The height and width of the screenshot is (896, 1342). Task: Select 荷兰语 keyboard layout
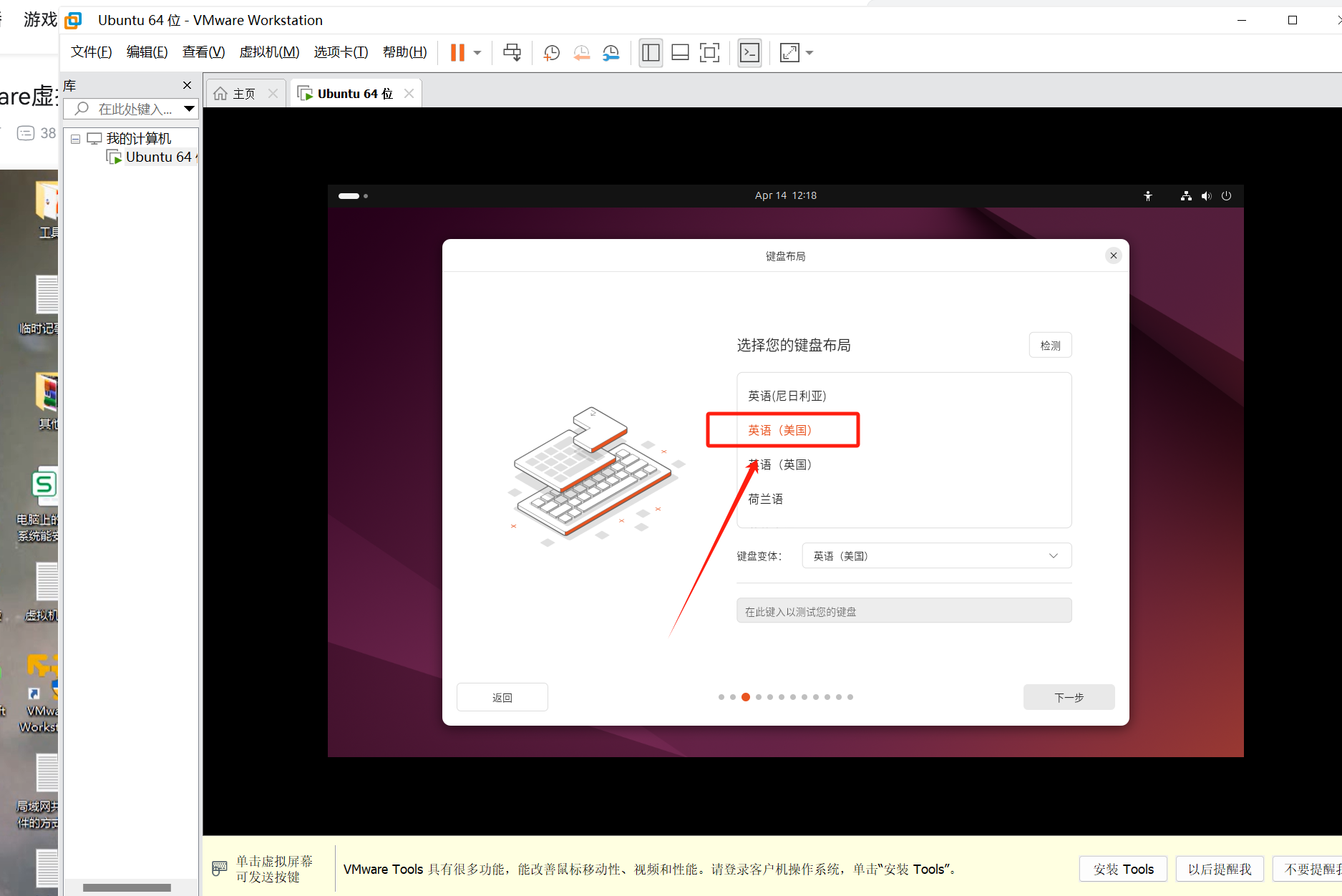[x=904, y=499]
